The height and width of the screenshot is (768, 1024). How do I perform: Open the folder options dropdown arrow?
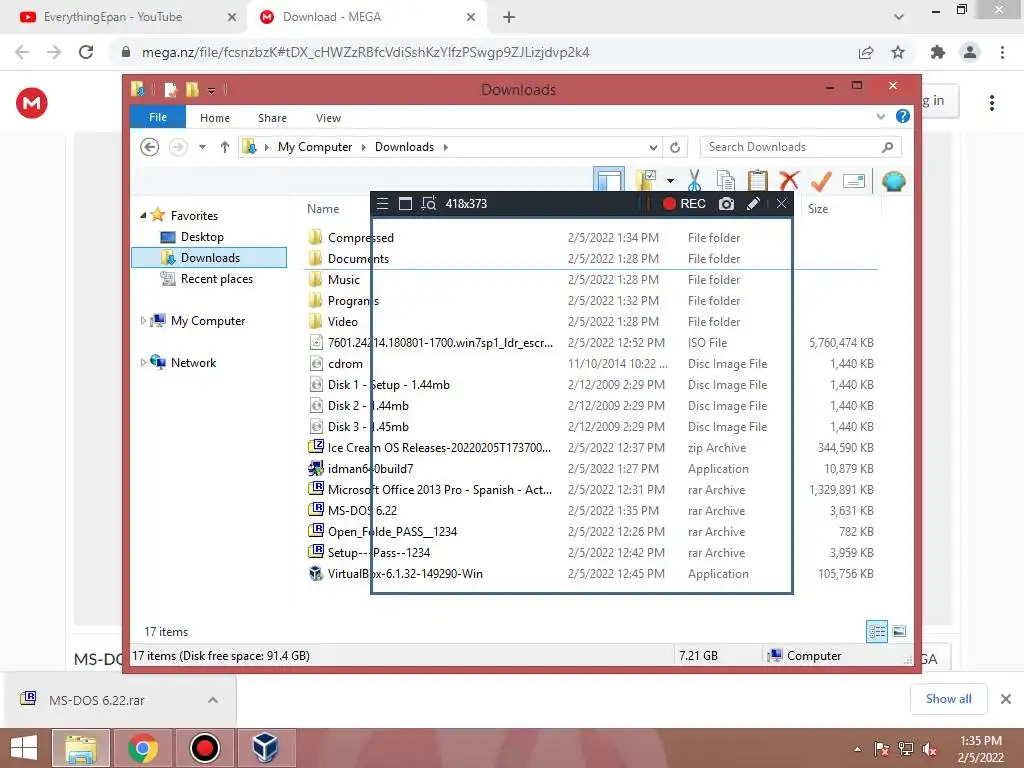[x=670, y=181]
